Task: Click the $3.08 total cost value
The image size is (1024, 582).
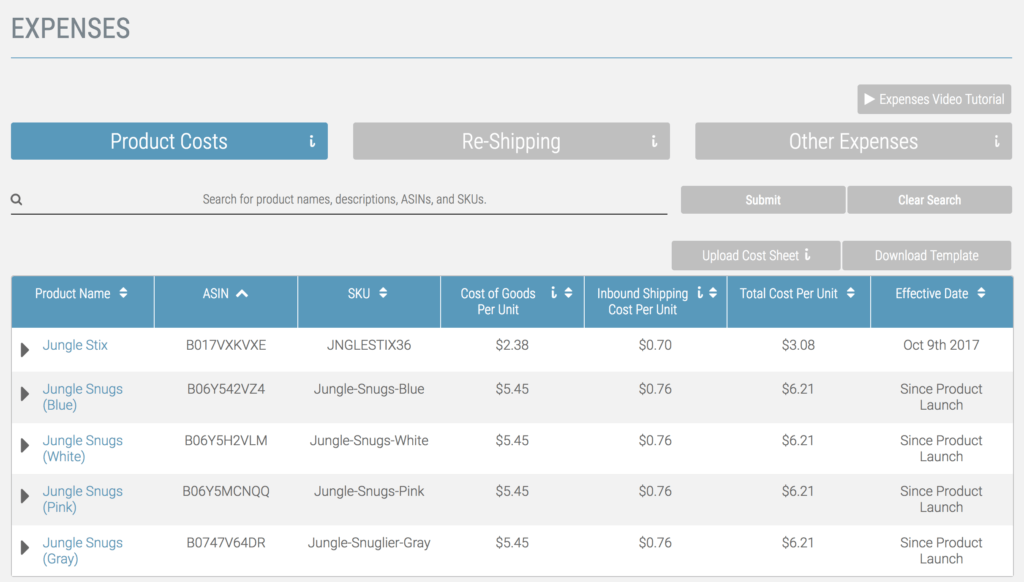Action: 798,345
